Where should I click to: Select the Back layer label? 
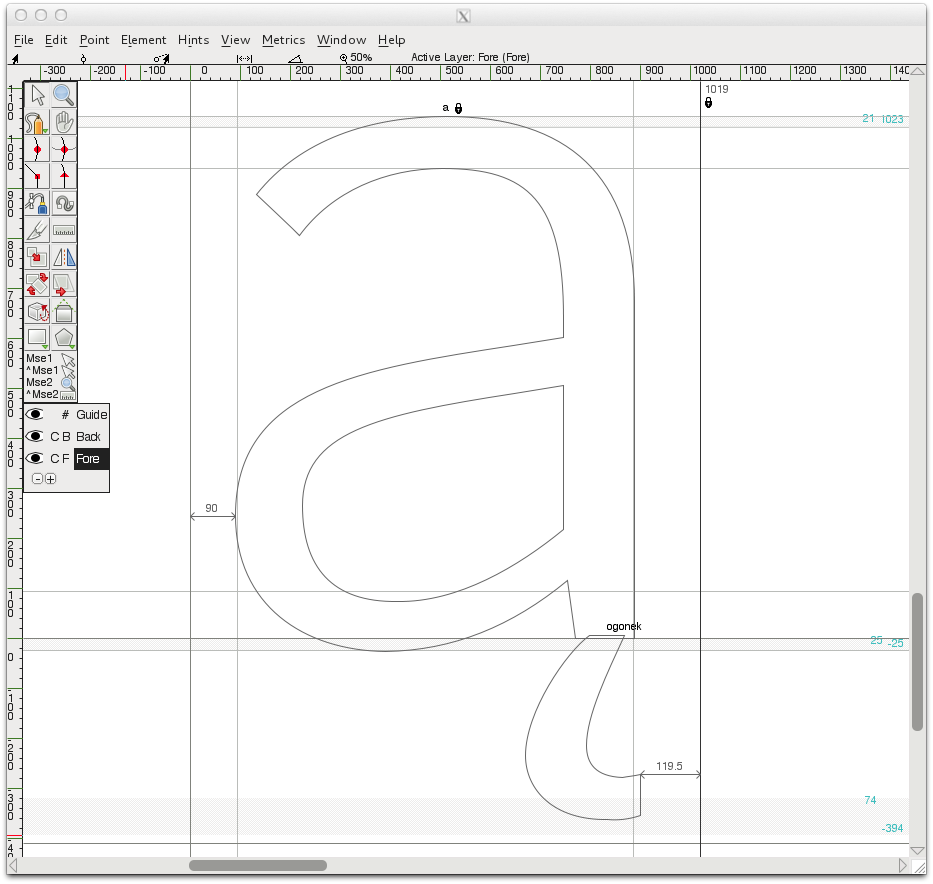(x=89, y=436)
